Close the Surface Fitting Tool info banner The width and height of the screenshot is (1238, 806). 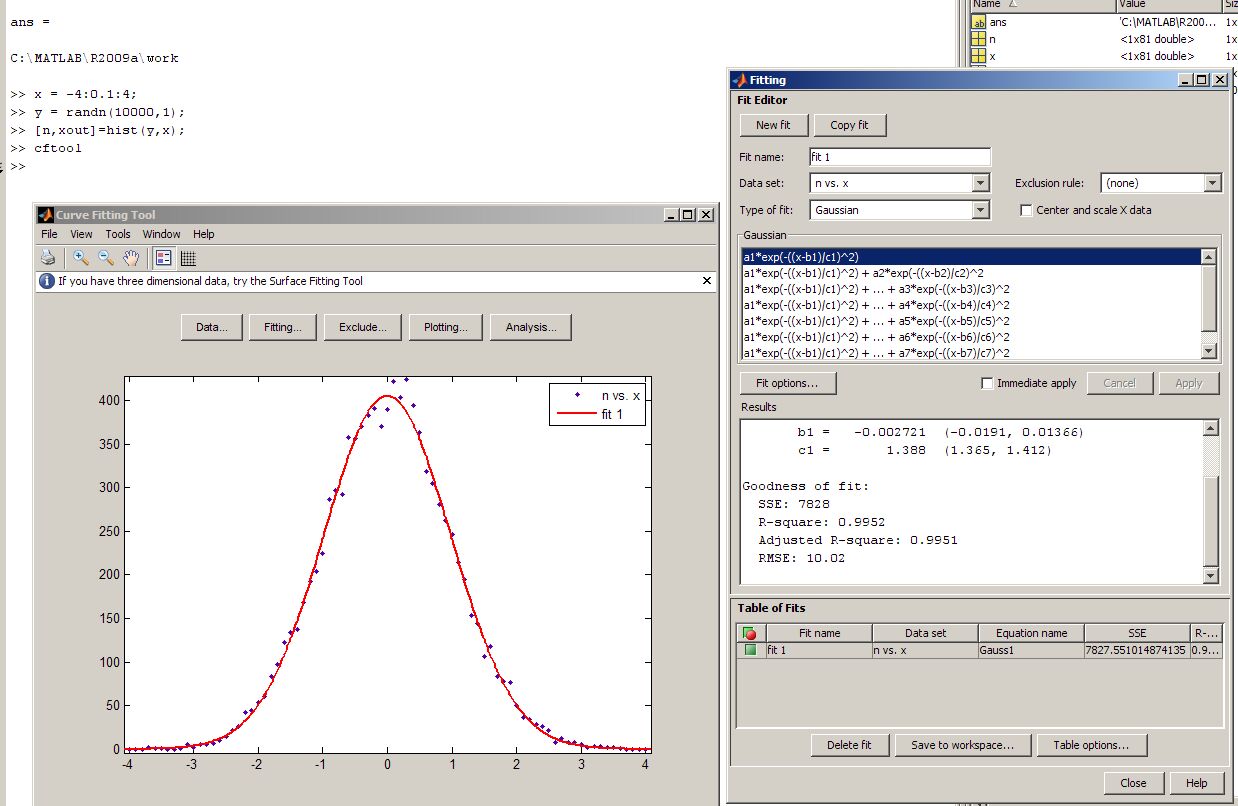(707, 281)
